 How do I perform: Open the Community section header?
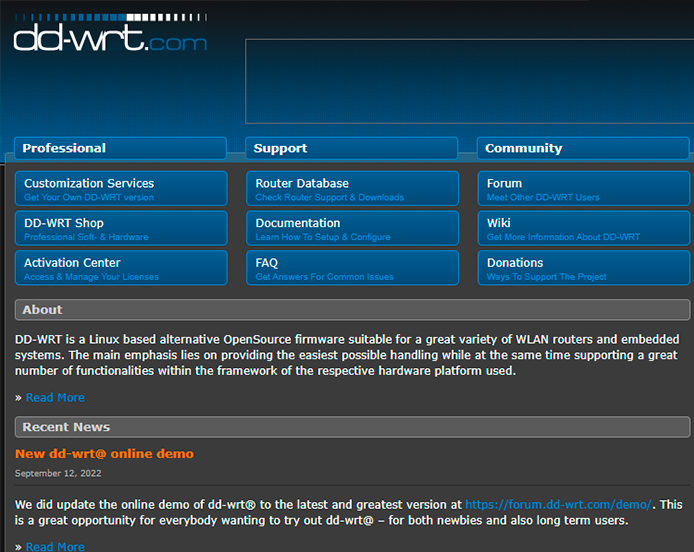point(583,148)
